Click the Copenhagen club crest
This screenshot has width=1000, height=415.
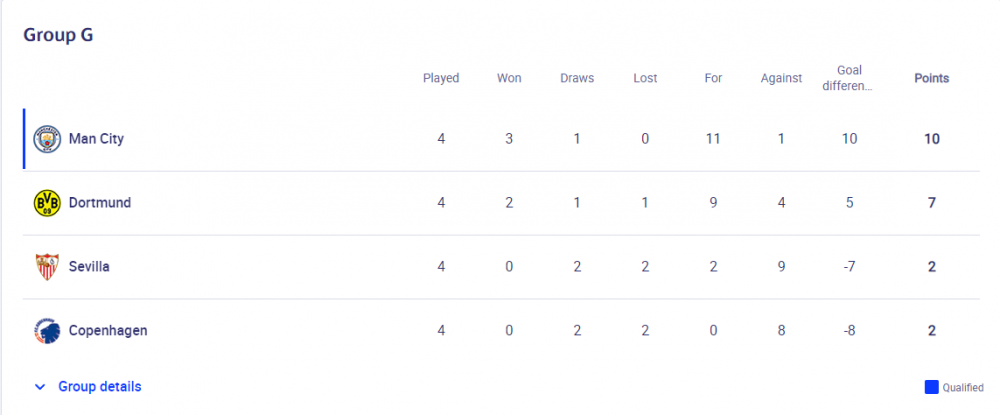(47, 331)
